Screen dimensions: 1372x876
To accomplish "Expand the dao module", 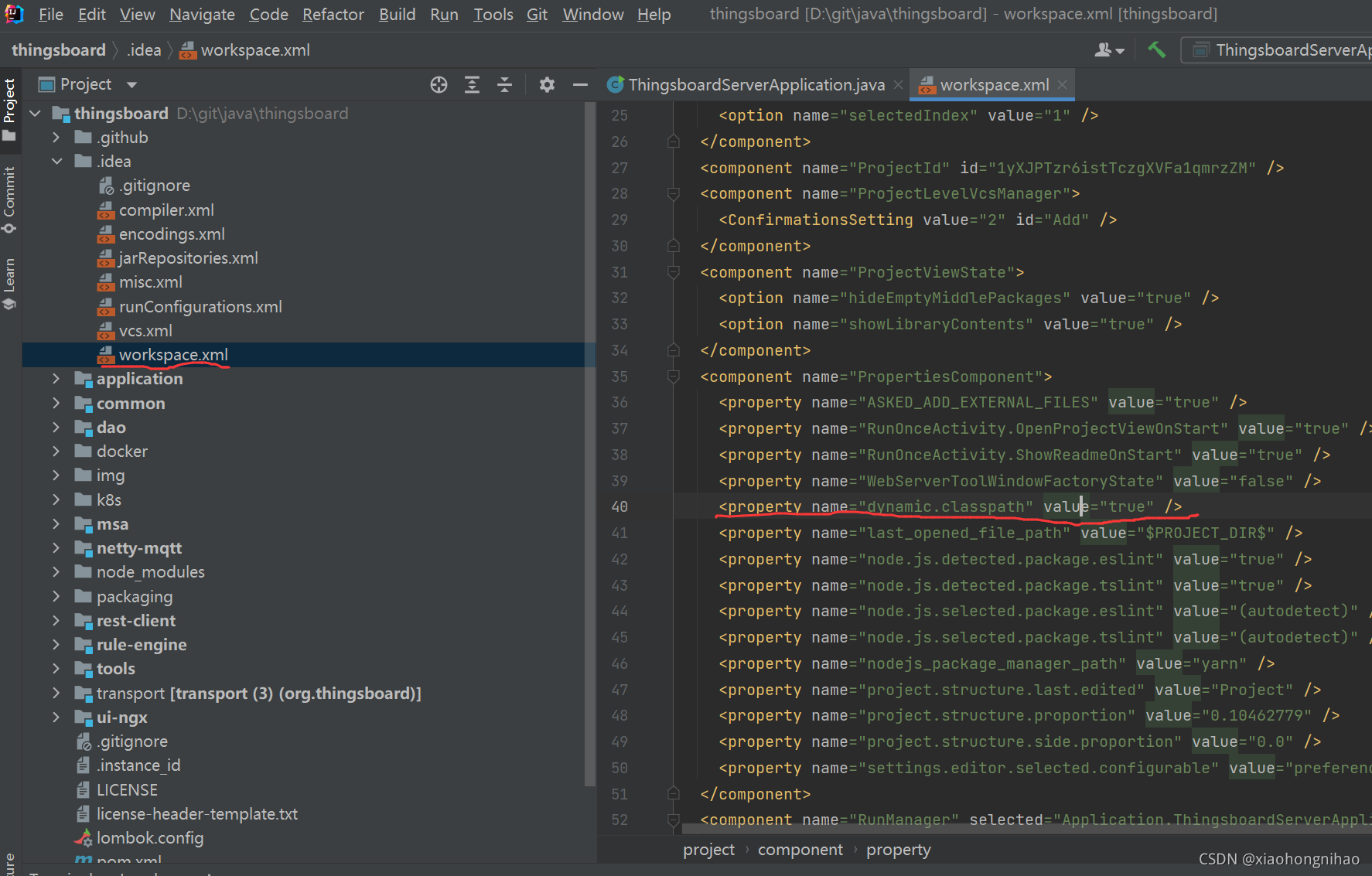I will pos(56,428).
